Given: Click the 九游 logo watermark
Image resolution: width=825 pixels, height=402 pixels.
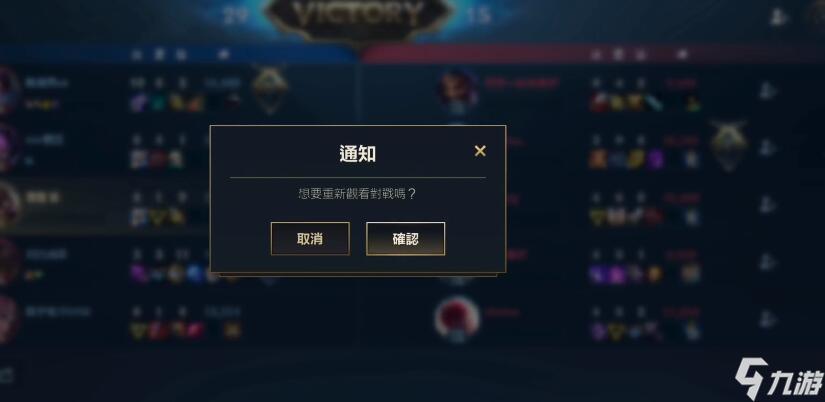Looking at the screenshot, I should pos(779,379).
